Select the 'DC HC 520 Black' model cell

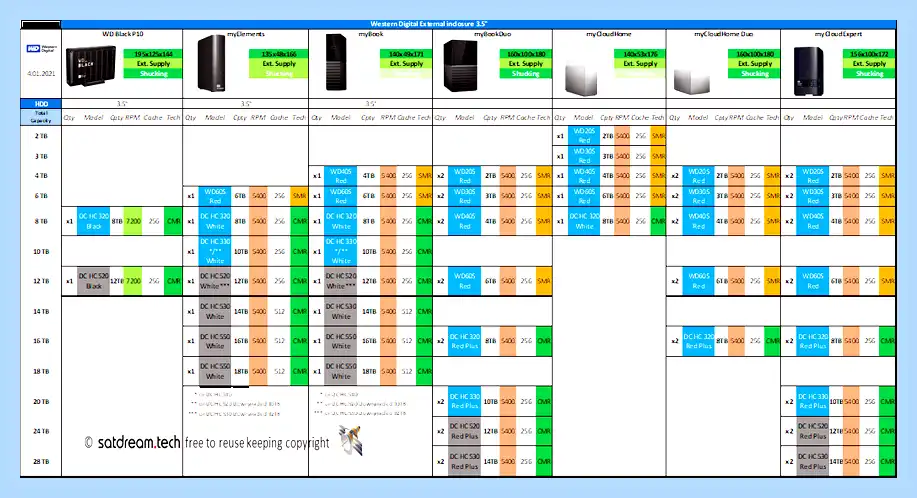pyautogui.click(x=94, y=281)
